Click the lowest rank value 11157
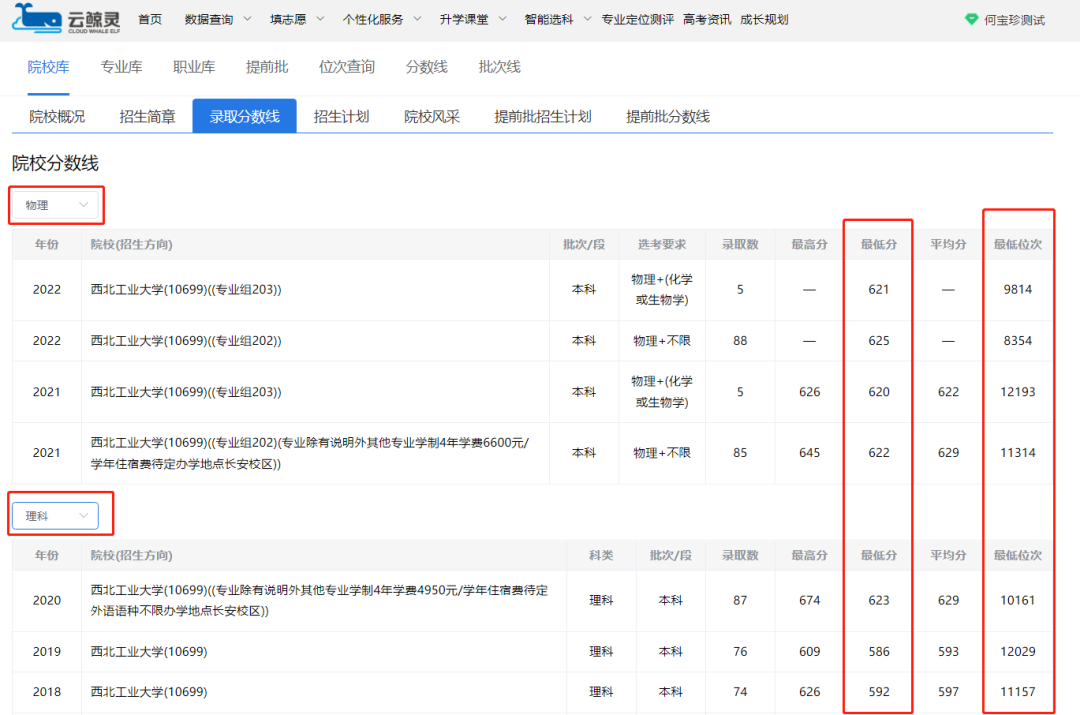Screen dimensions: 1080x715 tap(1017, 692)
